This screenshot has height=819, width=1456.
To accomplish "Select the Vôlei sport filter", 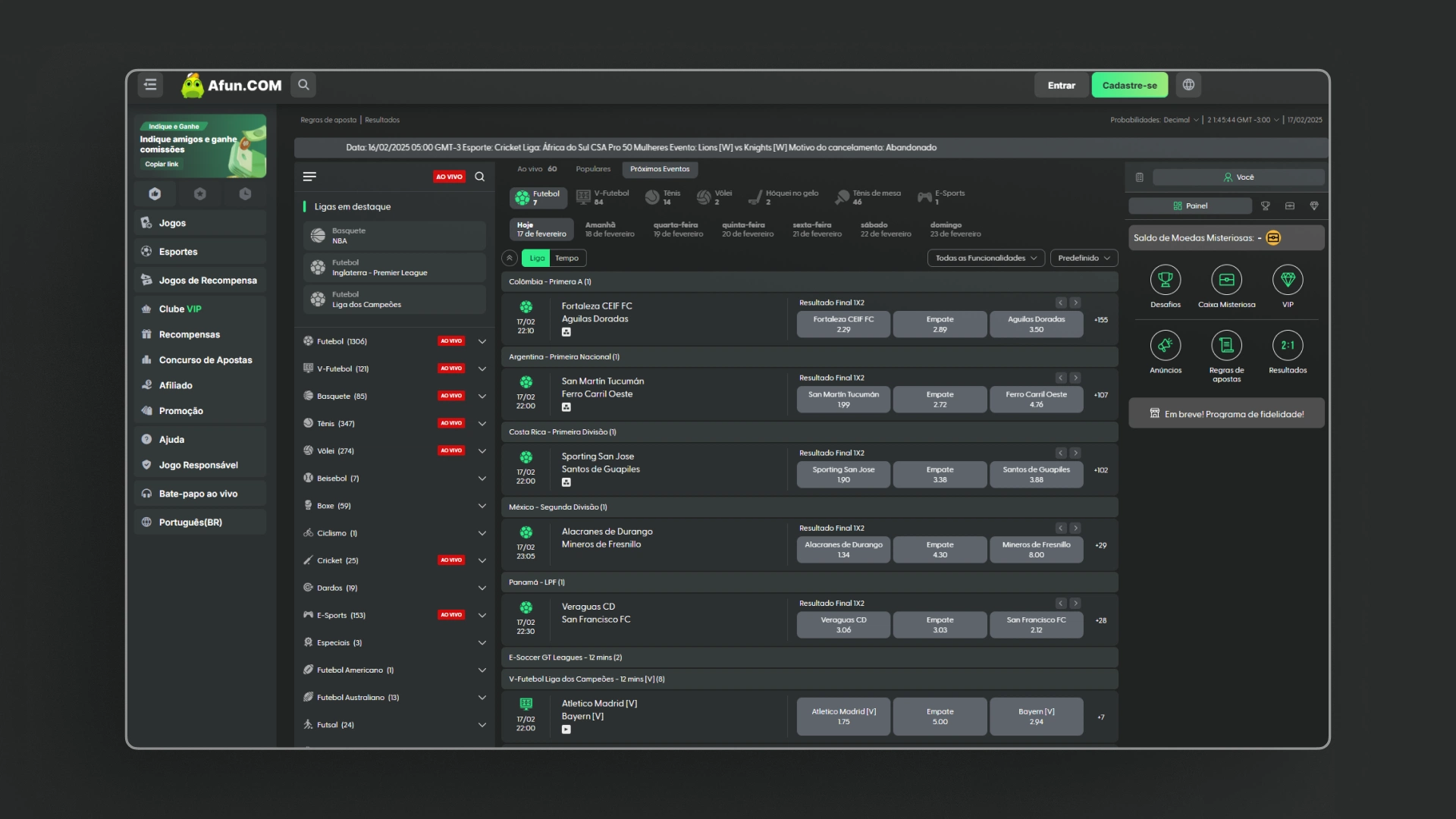I will (714, 197).
